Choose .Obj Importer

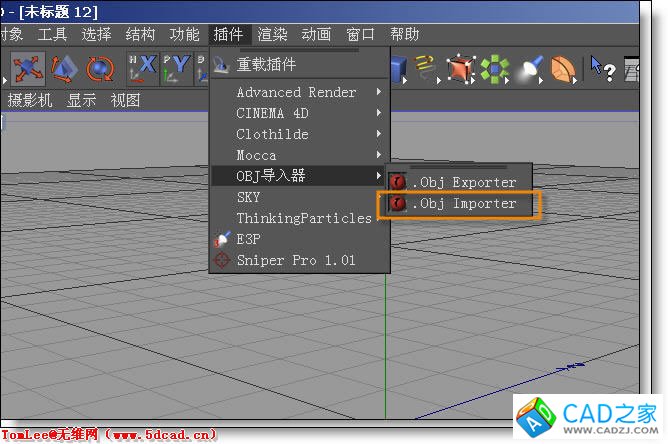[459, 203]
